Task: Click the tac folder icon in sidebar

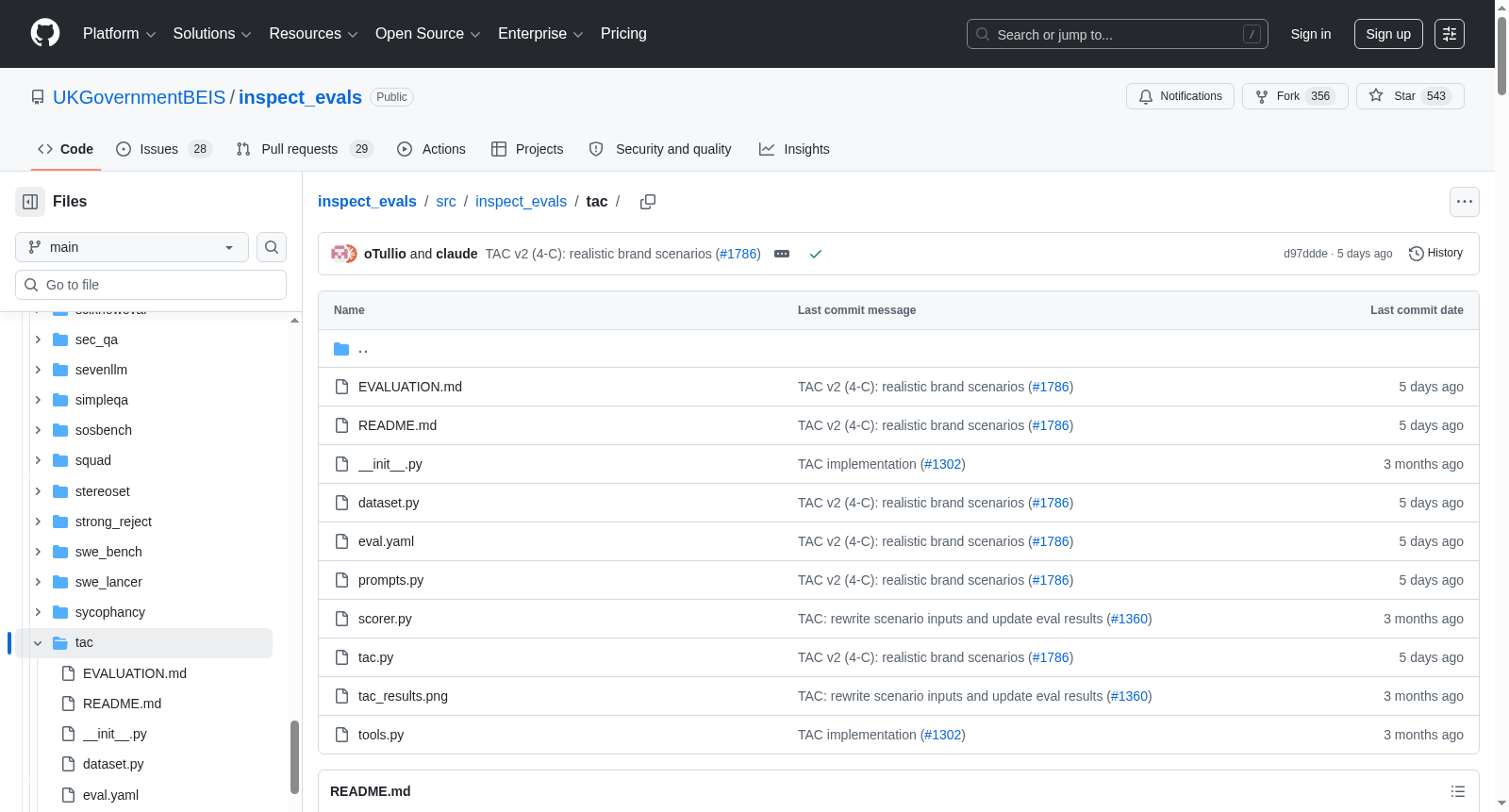Action: pos(60,643)
